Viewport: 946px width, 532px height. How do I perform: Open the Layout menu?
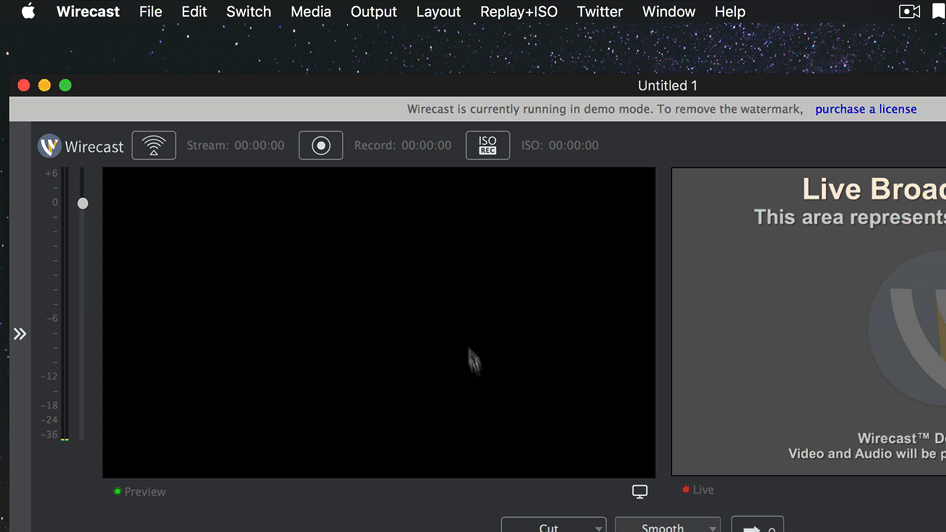coord(438,11)
